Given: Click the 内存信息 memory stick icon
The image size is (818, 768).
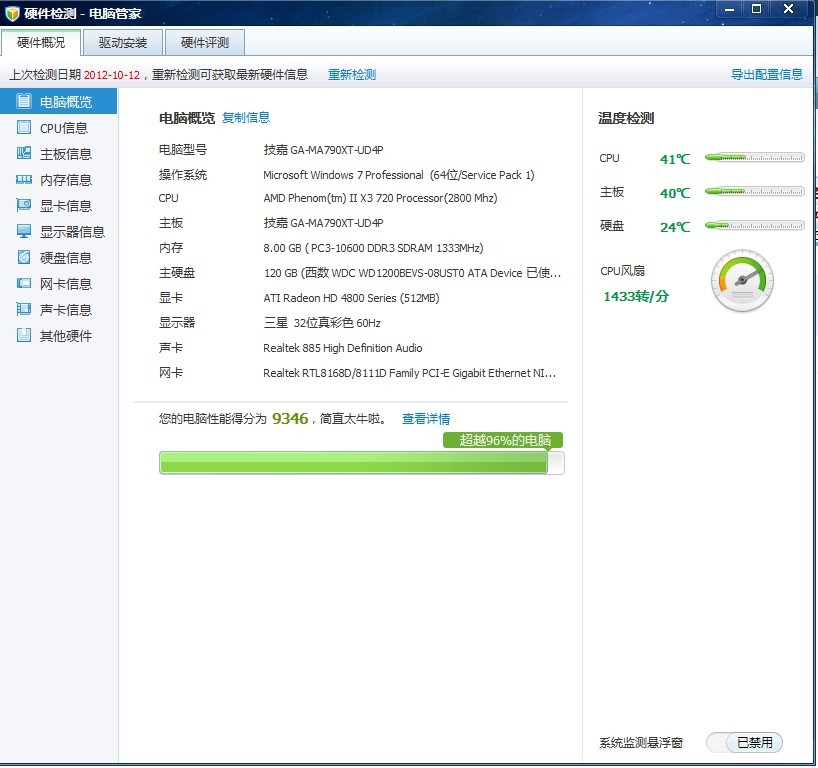Looking at the screenshot, I should (23, 179).
